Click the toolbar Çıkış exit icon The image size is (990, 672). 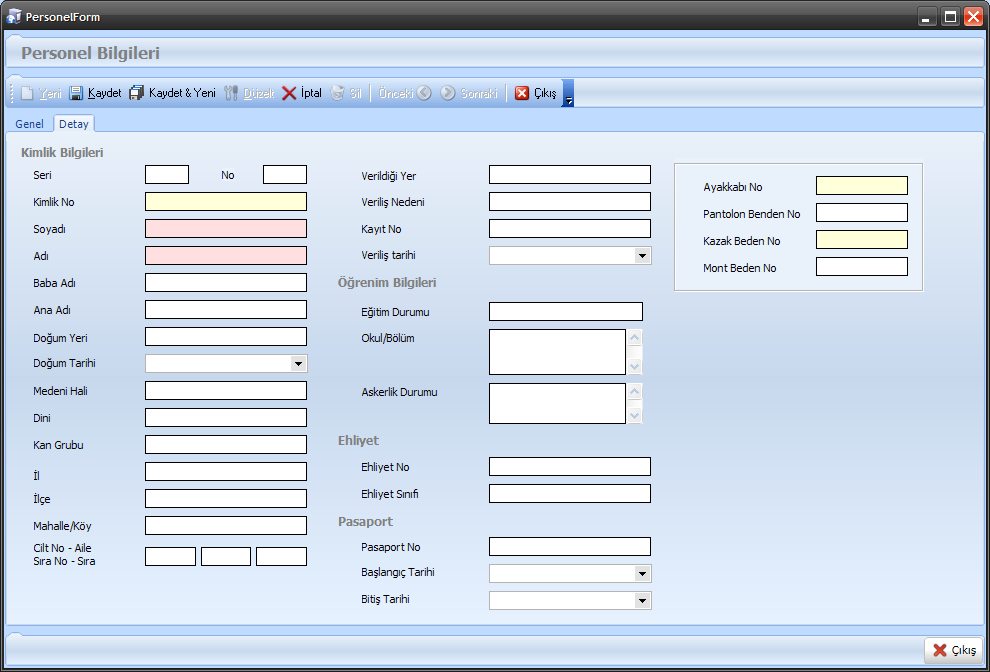click(x=522, y=93)
